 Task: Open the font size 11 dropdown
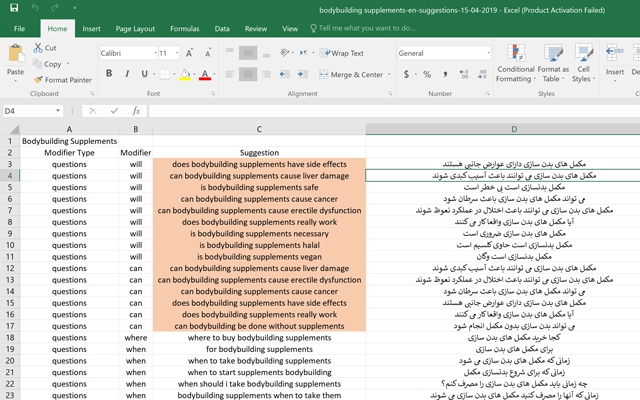tap(177, 53)
